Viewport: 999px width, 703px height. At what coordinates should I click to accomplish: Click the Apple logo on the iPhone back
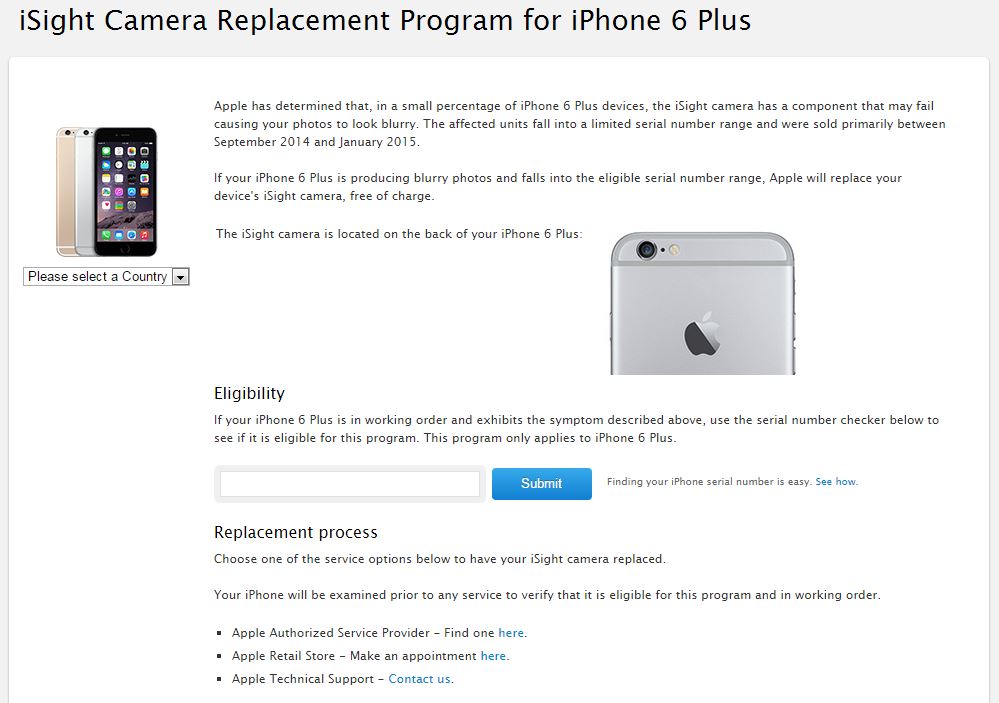click(x=702, y=334)
